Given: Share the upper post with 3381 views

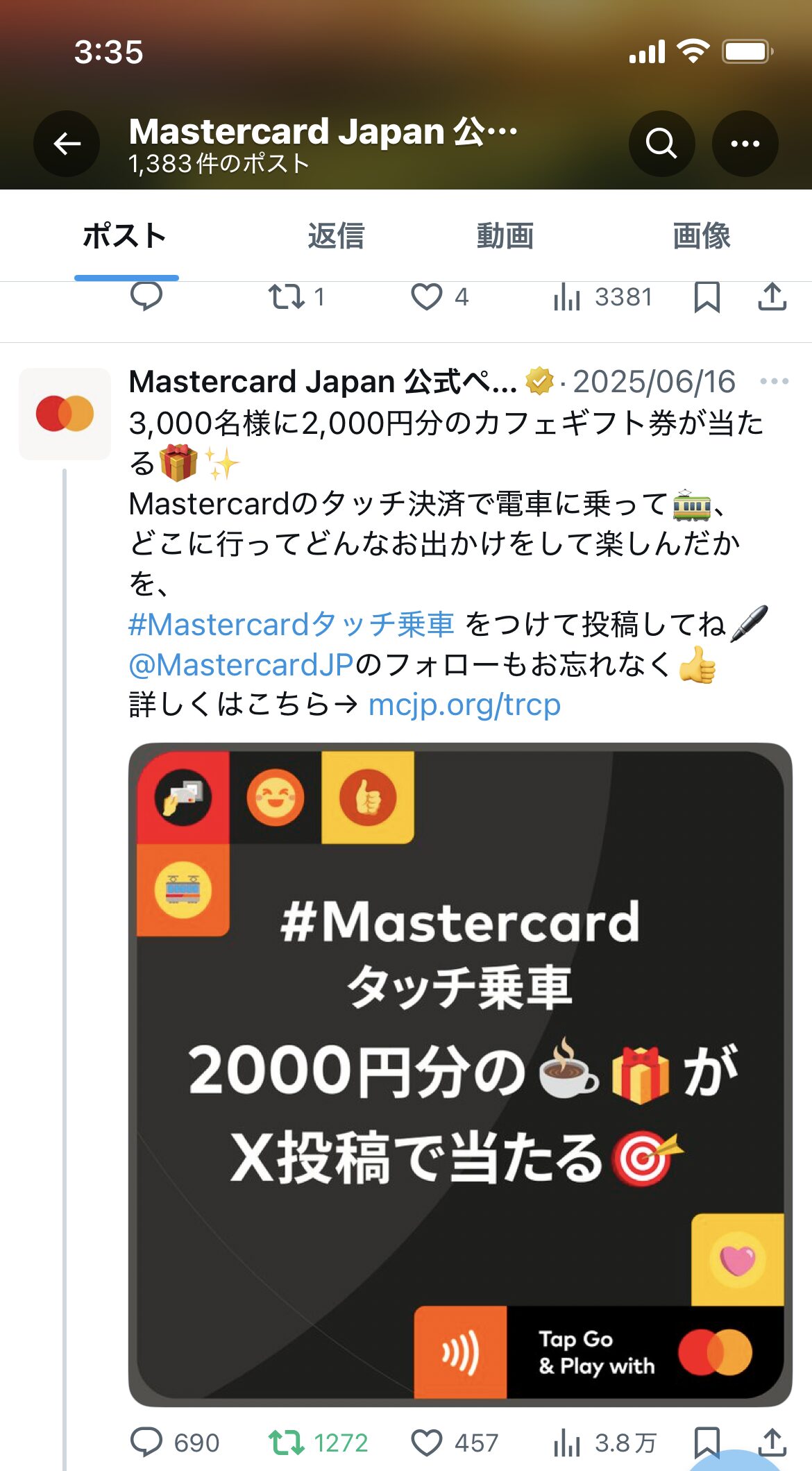Looking at the screenshot, I should pos(772,297).
